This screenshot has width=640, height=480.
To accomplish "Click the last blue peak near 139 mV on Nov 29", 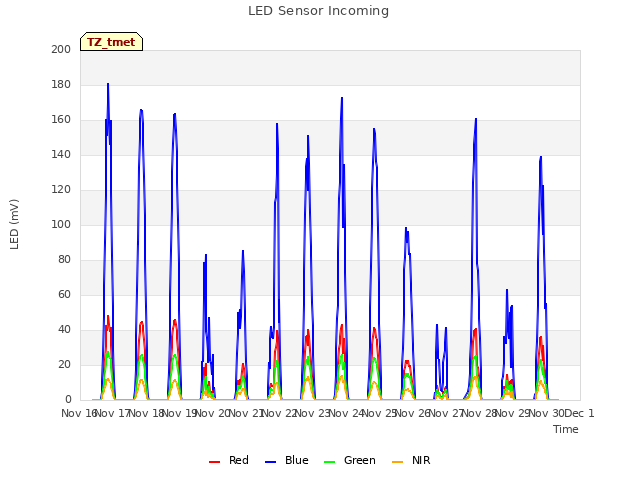I will coord(541,157).
